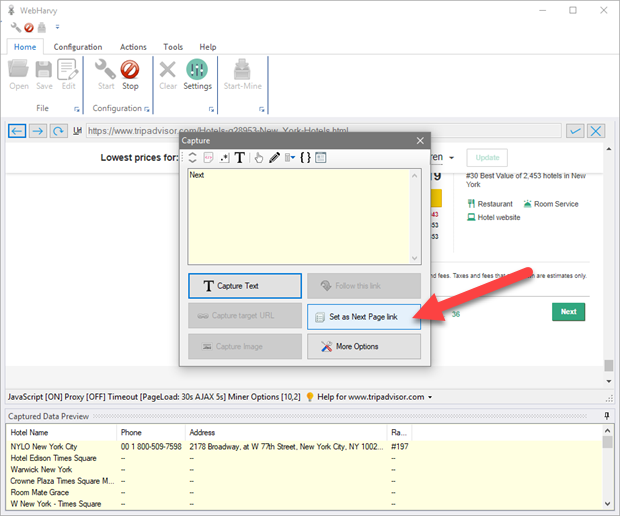Viewport: 620px width, 516px height.
Task: Click Set as Next Page link button
Action: (x=362, y=316)
